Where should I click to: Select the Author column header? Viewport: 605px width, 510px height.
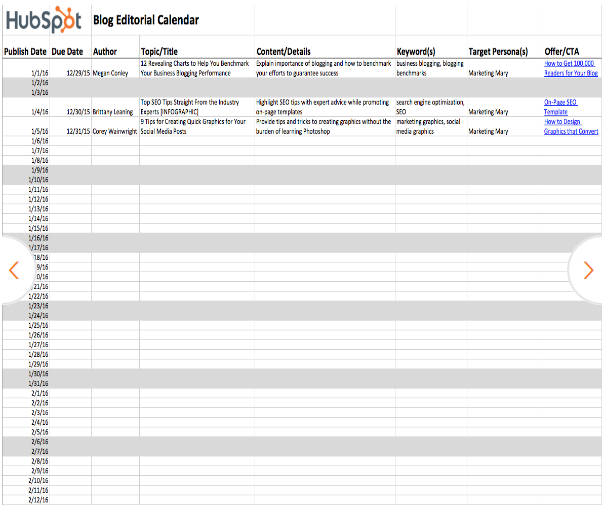(105, 51)
